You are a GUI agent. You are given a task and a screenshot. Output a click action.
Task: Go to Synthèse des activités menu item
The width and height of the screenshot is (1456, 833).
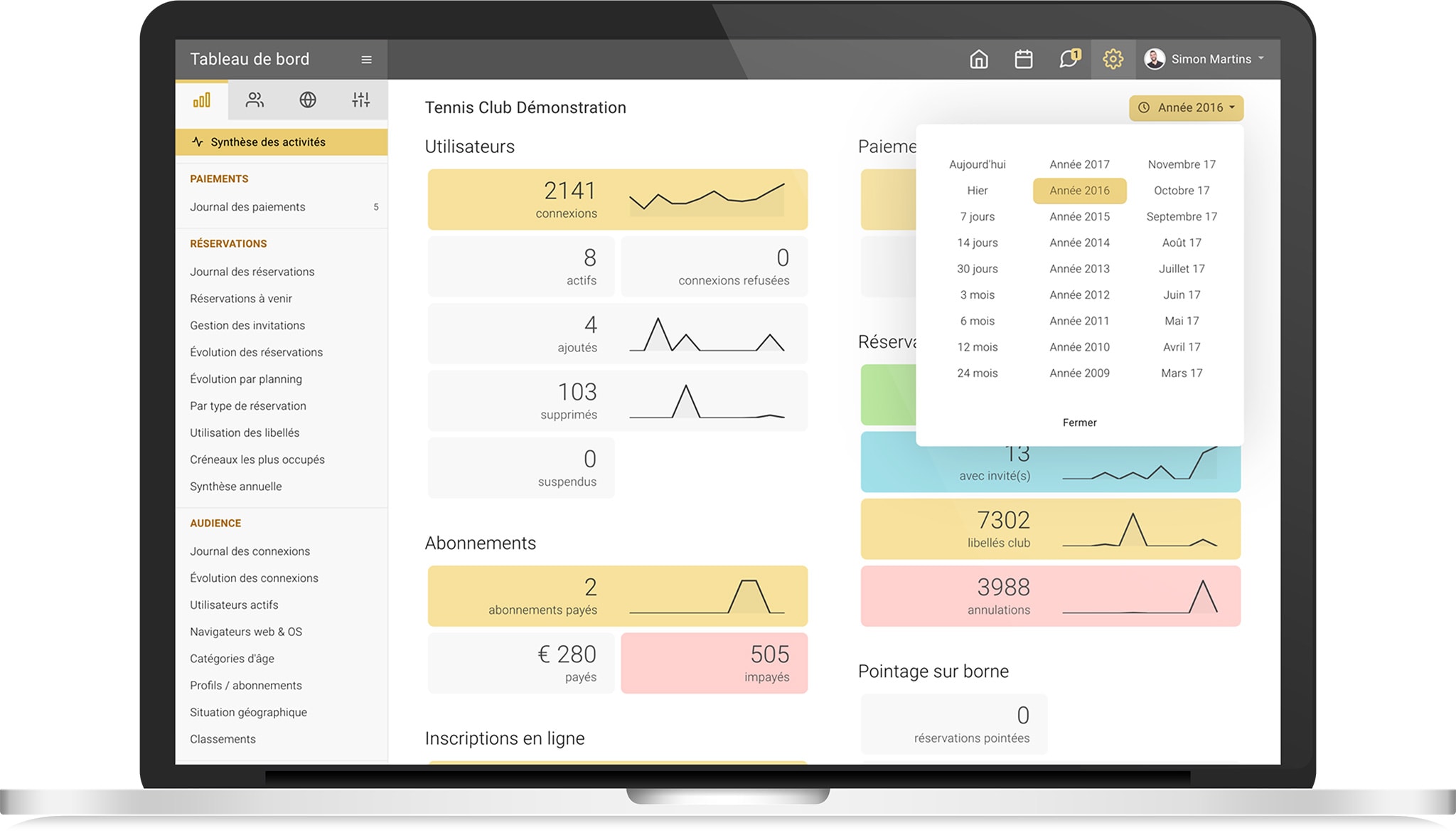(x=267, y=142)
